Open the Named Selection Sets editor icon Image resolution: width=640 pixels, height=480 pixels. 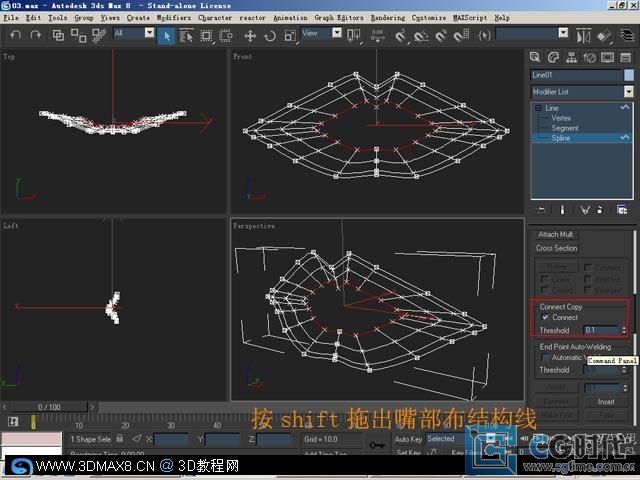[x=484, y=36]
